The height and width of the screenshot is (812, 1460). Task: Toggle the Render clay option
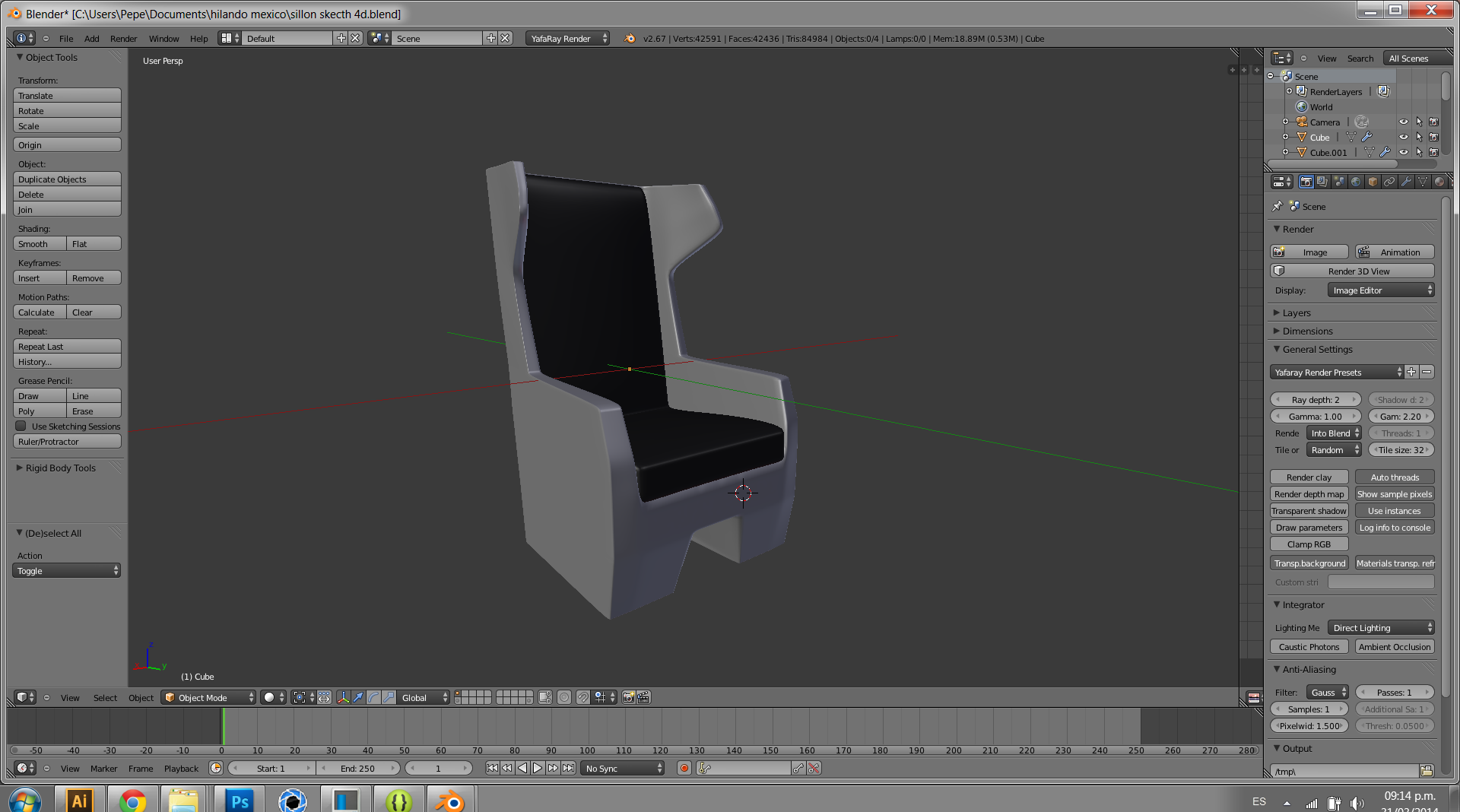coord(1309,477)
